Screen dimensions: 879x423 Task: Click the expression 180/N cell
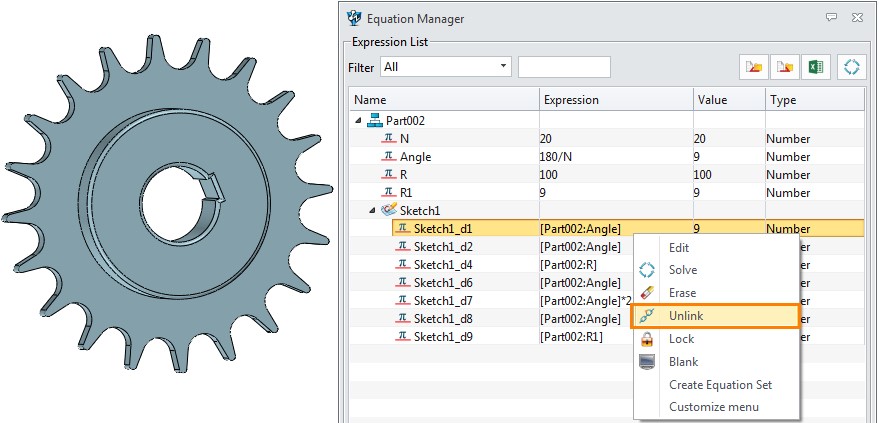pyautogui.click(x=616, y=157)
